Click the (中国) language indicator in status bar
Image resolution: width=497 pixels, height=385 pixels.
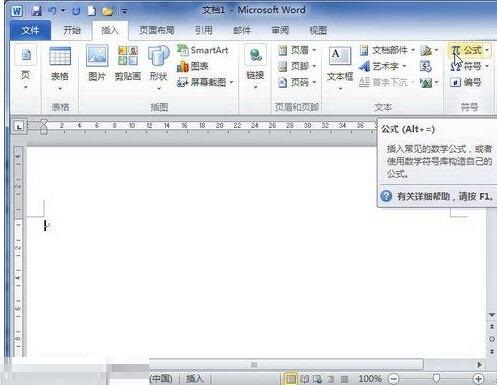click(x=161, y=379)
